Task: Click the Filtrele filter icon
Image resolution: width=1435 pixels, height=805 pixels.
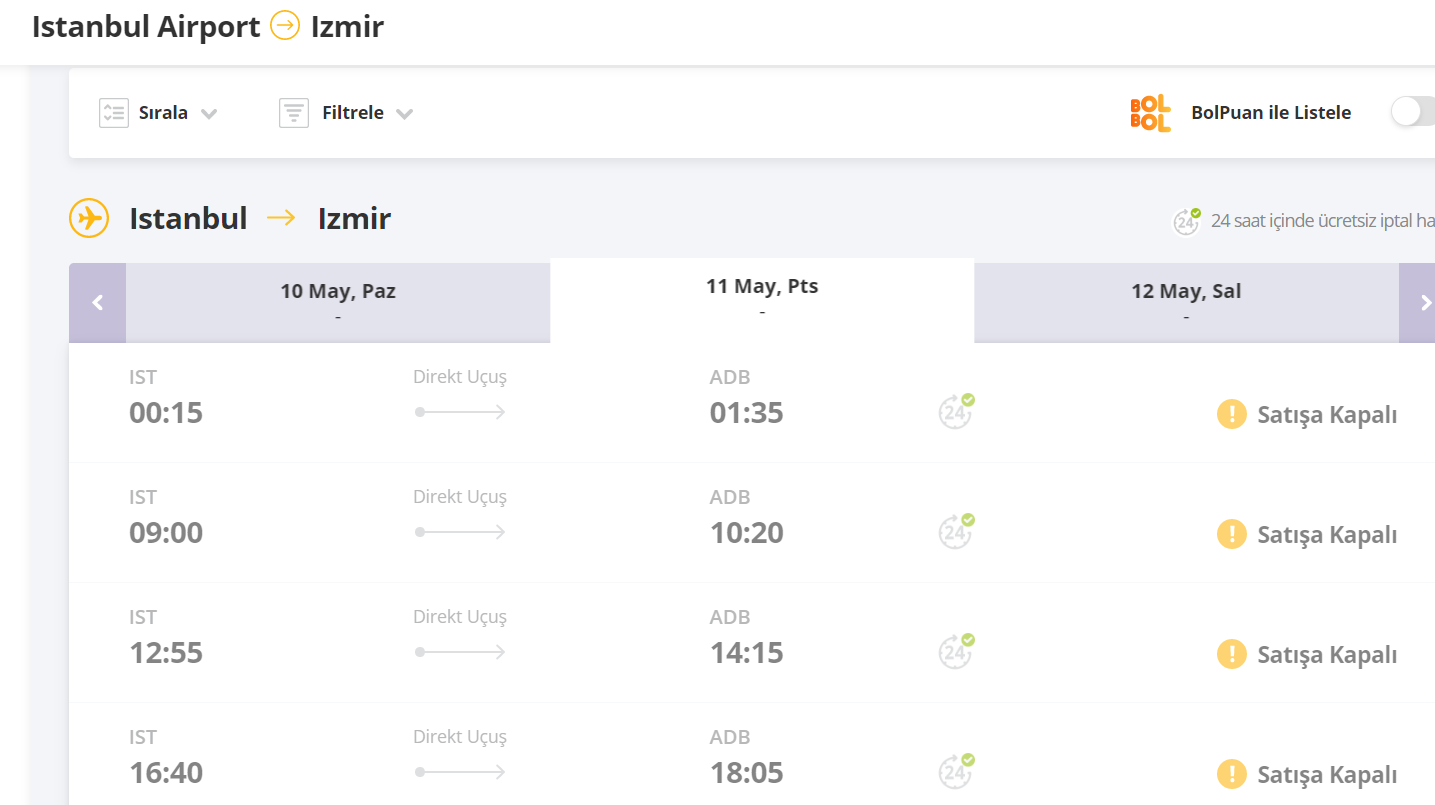Action: [294, 113]
